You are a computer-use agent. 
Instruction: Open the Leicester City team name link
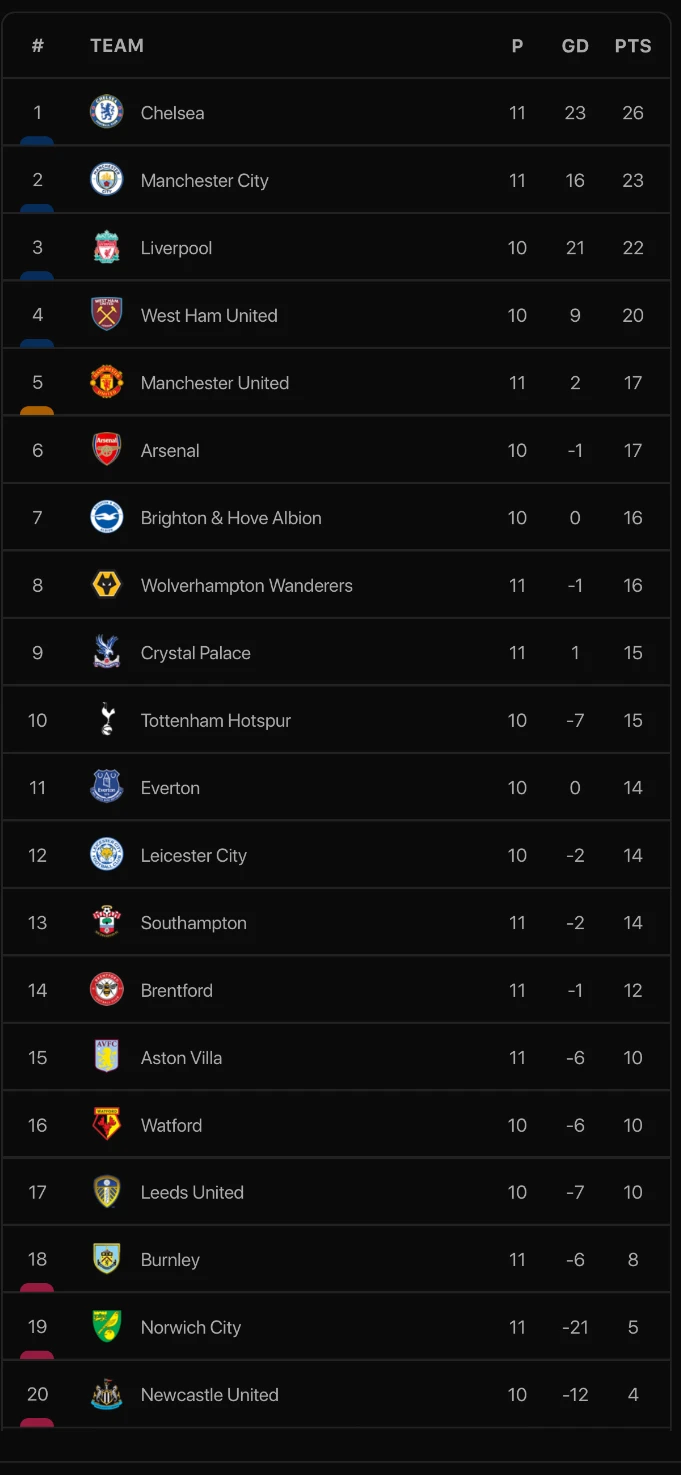click(193, 855)
